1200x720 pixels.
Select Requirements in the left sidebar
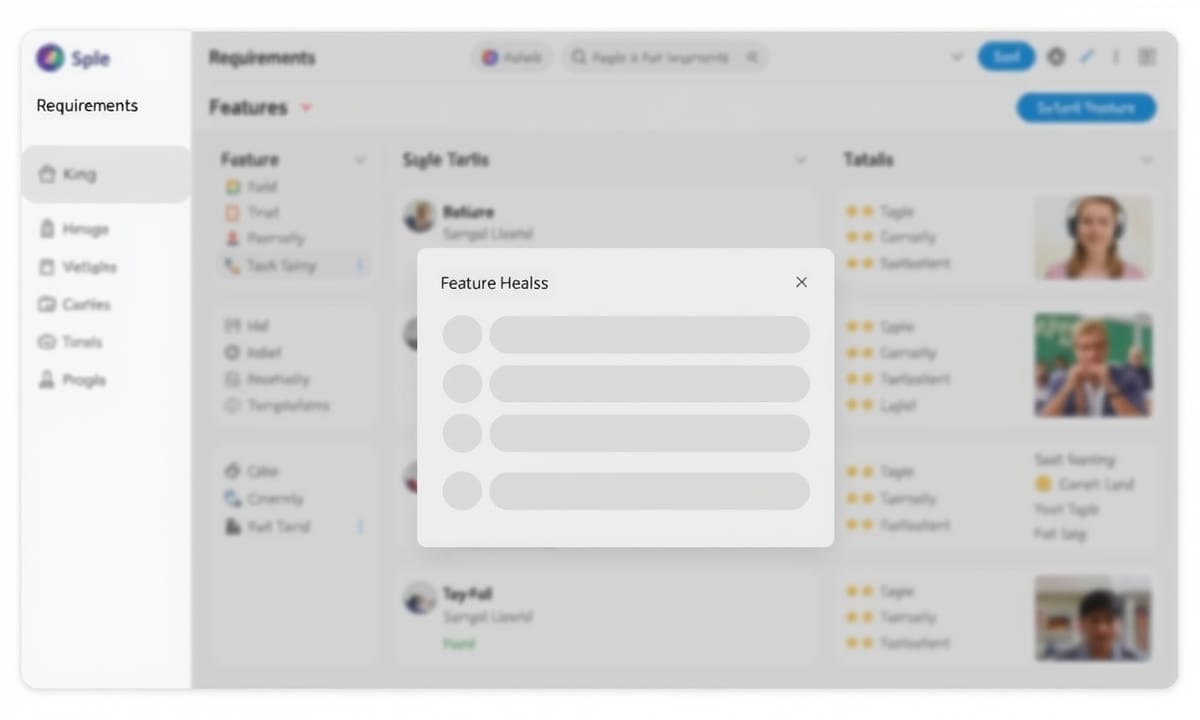[87, 105]
